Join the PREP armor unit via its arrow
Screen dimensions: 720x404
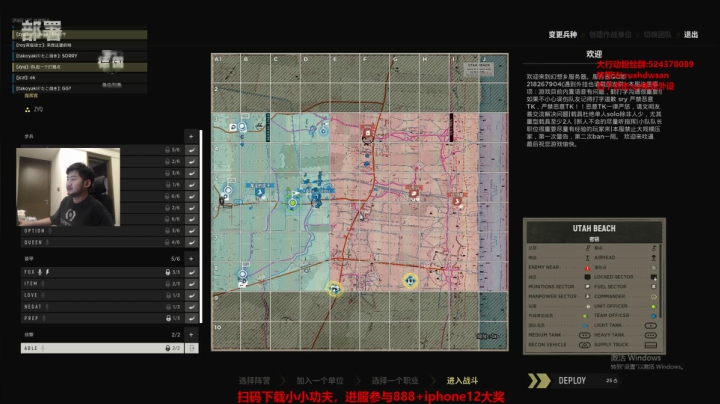191,318
